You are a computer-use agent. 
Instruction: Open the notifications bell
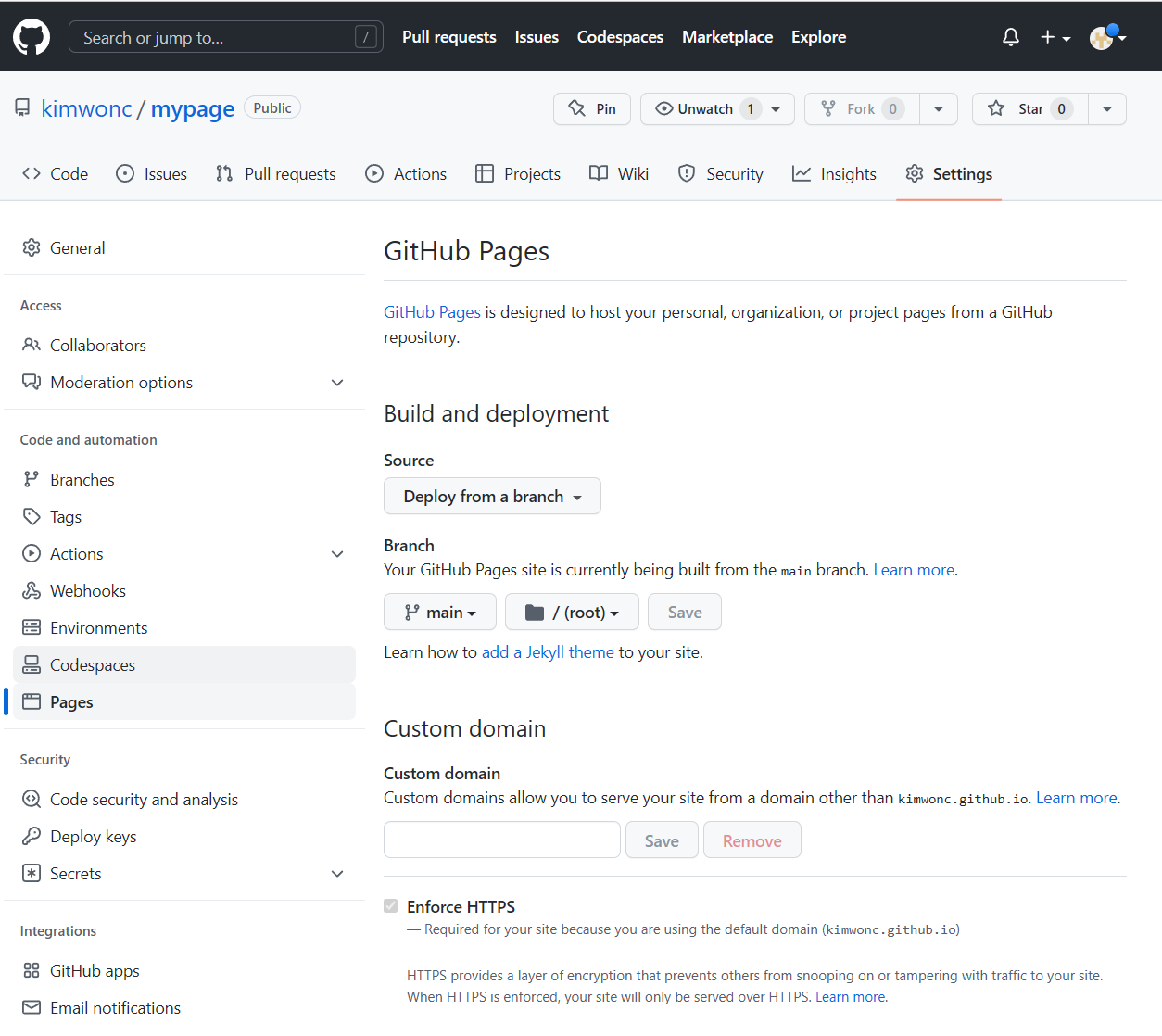(1011, 37)
